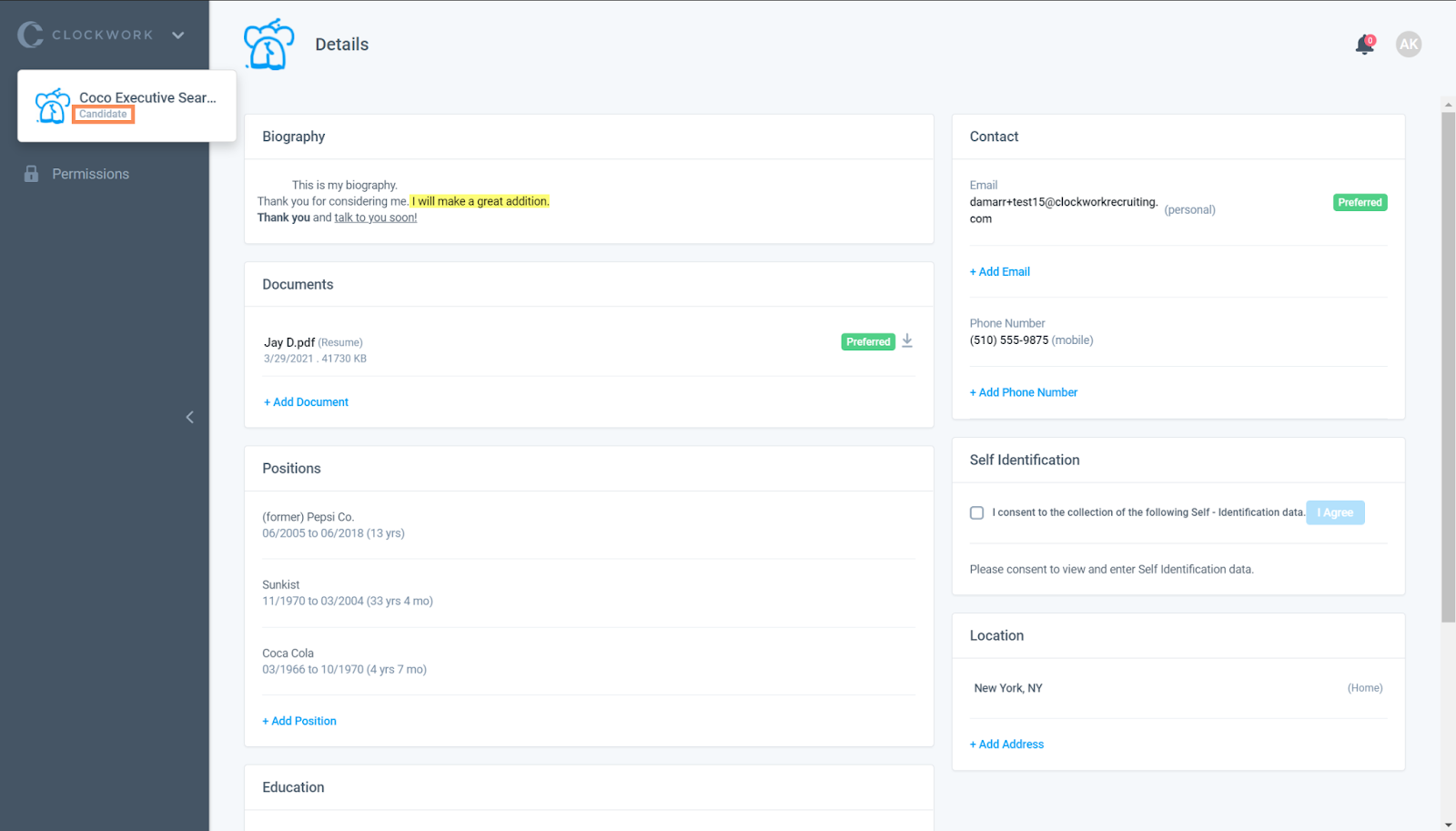Select the Coco Executive Search sidebar card
This screenshot has width=1456, height=831.
tap(126, 106)
